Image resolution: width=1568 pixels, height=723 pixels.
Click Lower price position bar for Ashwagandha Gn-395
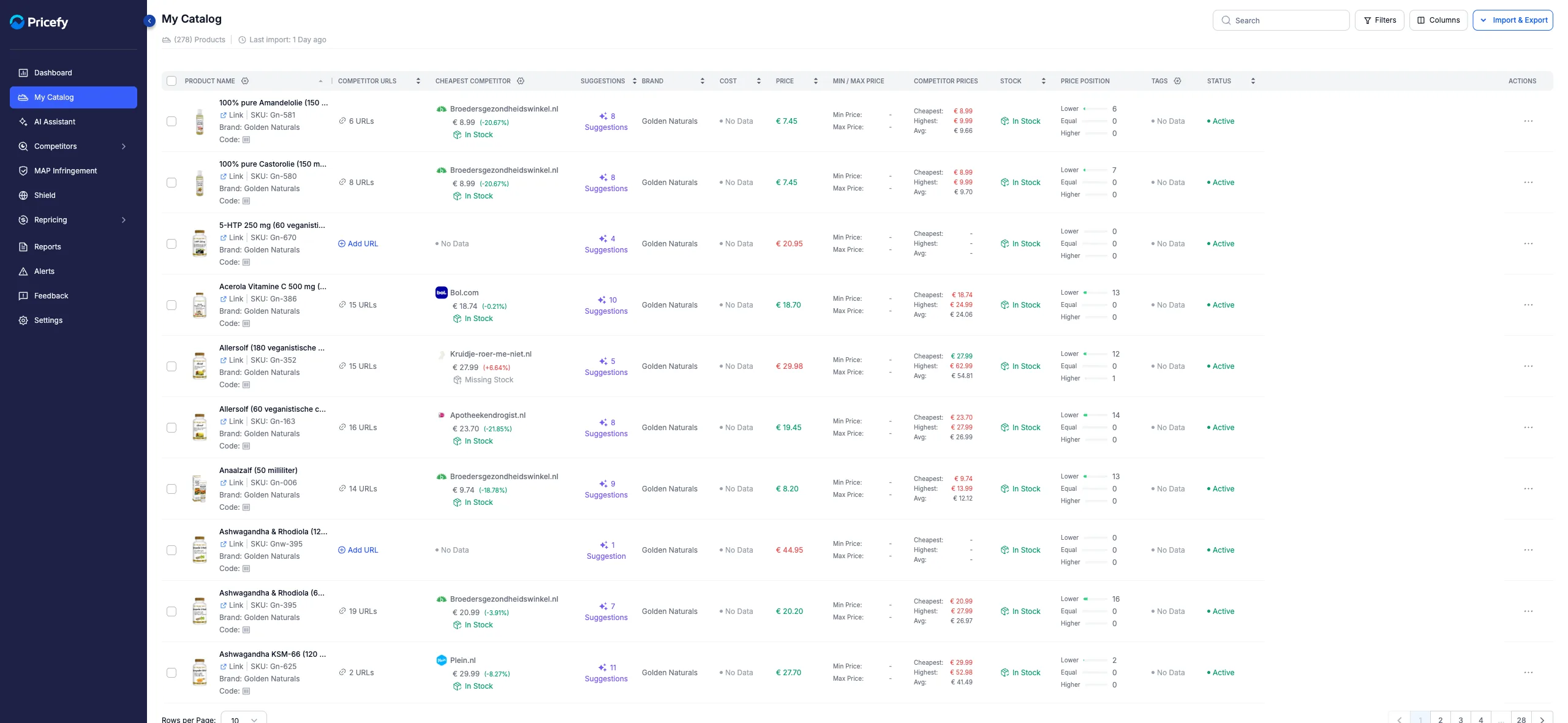pos(1096,599)
